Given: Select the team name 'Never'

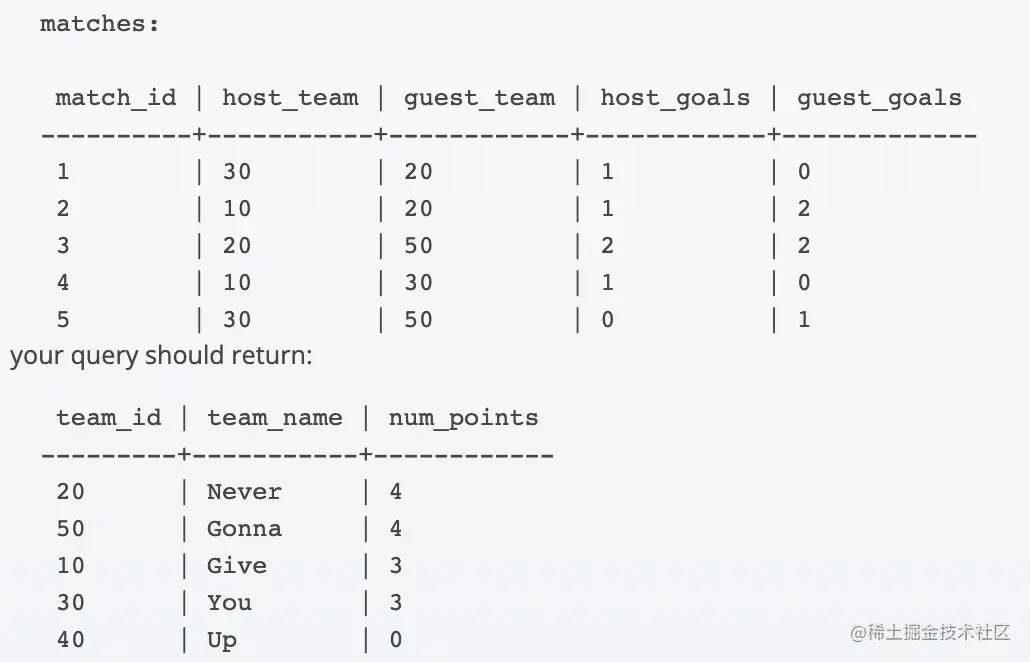Looking at the screenshot, I should (244, 492).
